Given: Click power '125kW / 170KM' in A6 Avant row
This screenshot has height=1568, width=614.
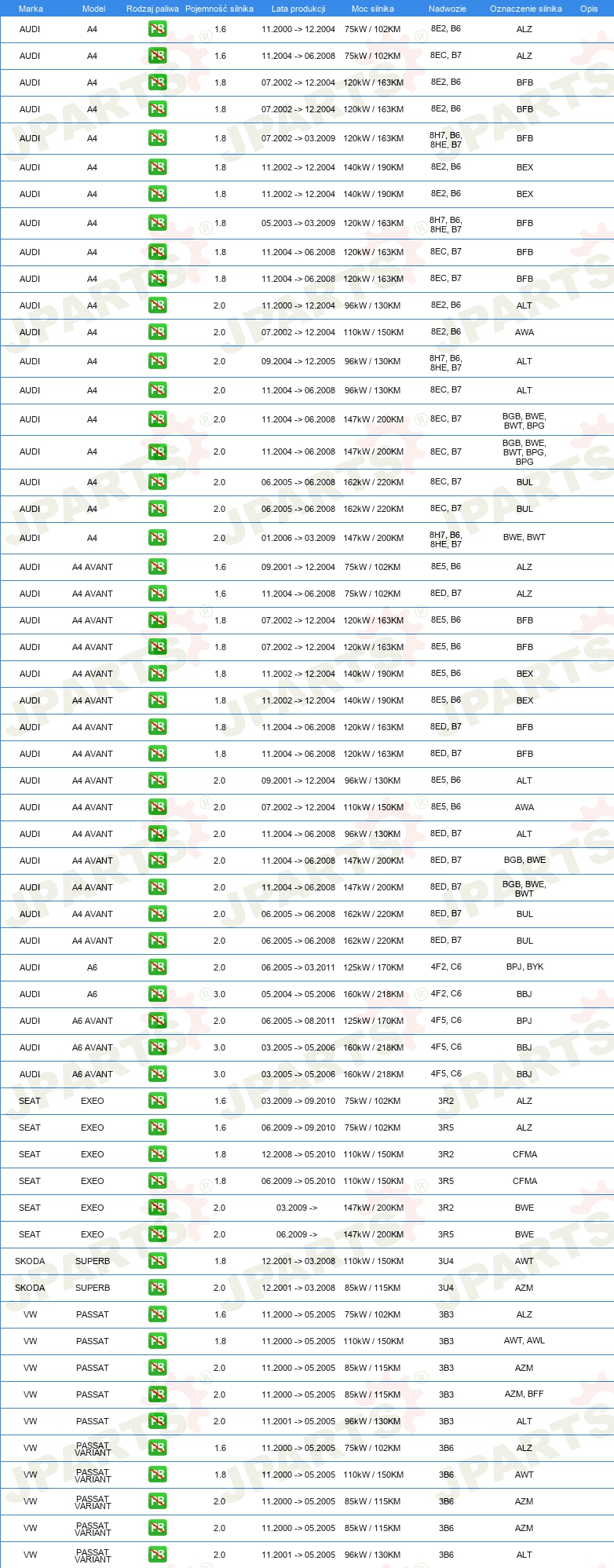Looking at the screenshot, I should point(374,1021).
